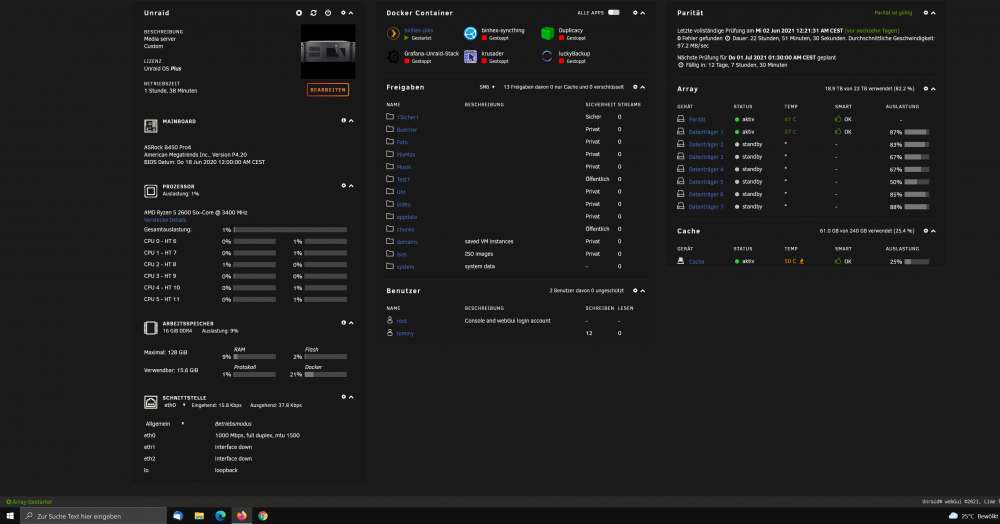
Task: Open the appdata share
Action: pos(406,217)
